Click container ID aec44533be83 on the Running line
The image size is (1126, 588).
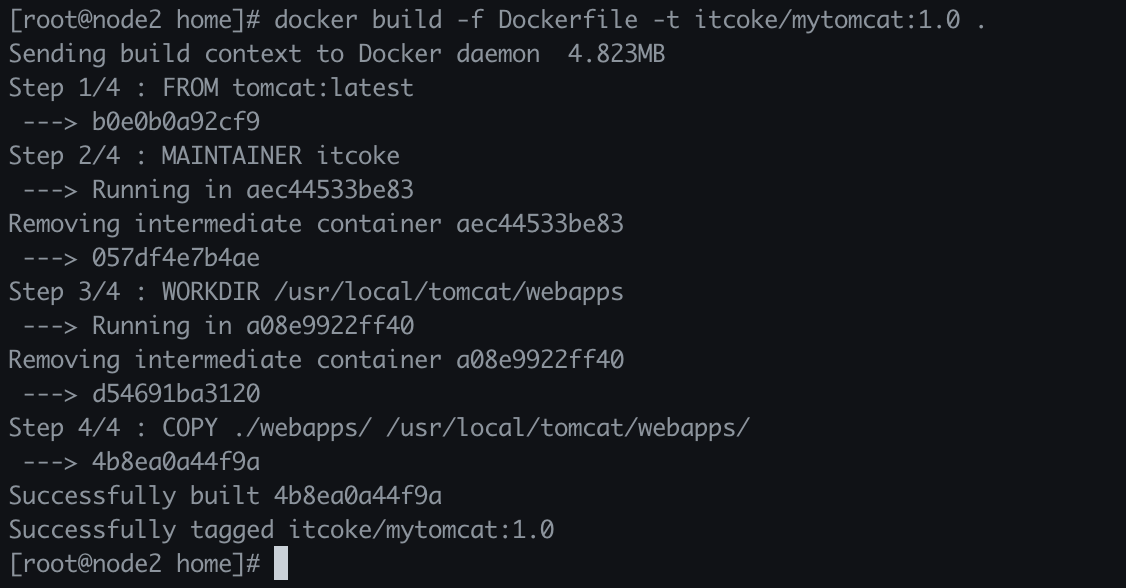[330, 190]
